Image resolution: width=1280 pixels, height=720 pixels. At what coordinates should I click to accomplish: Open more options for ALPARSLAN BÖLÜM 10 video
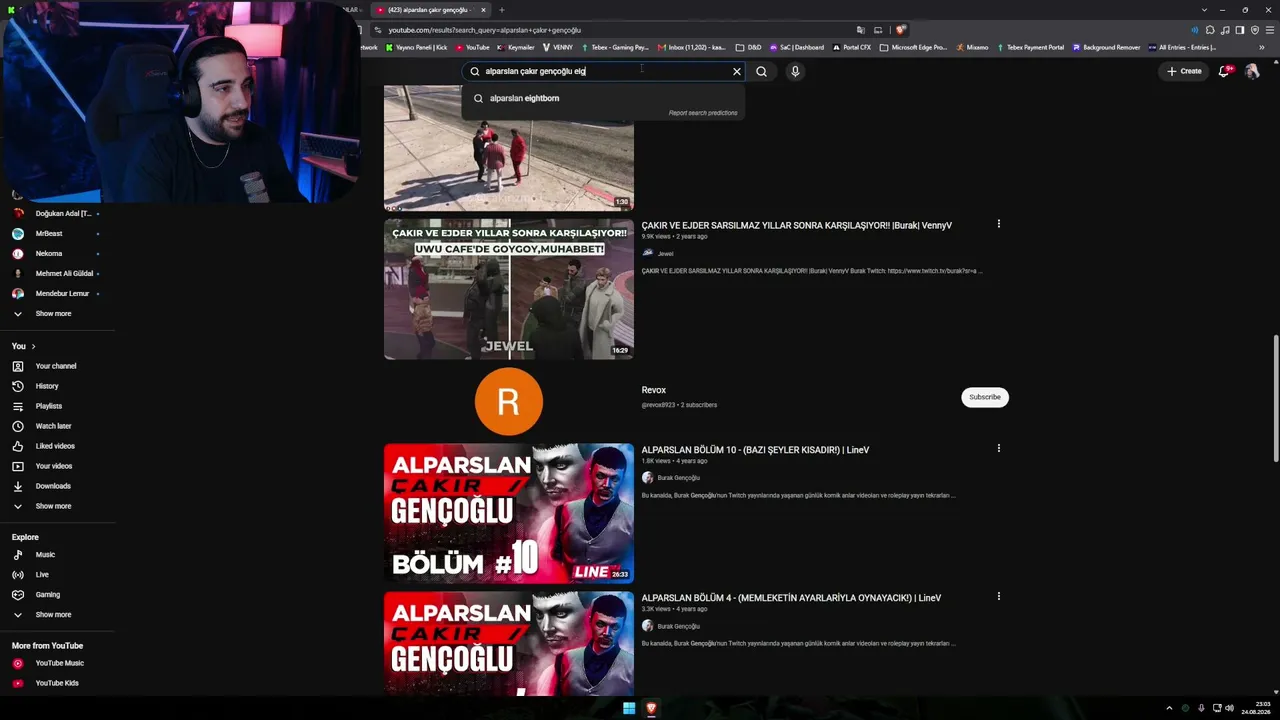[x=998, y=448]
